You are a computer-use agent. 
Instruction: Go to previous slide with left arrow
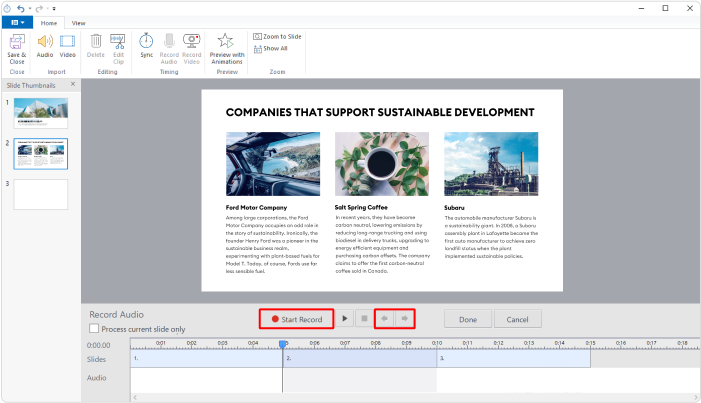[x=384, y=318]
